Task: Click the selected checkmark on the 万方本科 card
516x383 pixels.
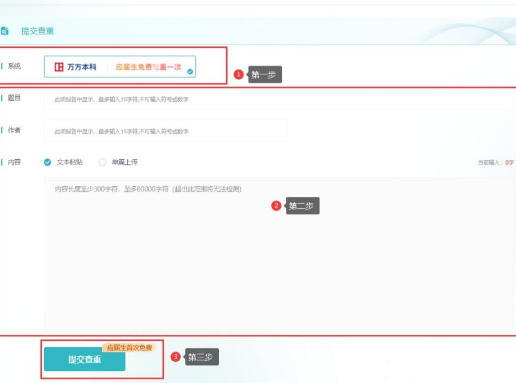Action: [x=190, y=71]
